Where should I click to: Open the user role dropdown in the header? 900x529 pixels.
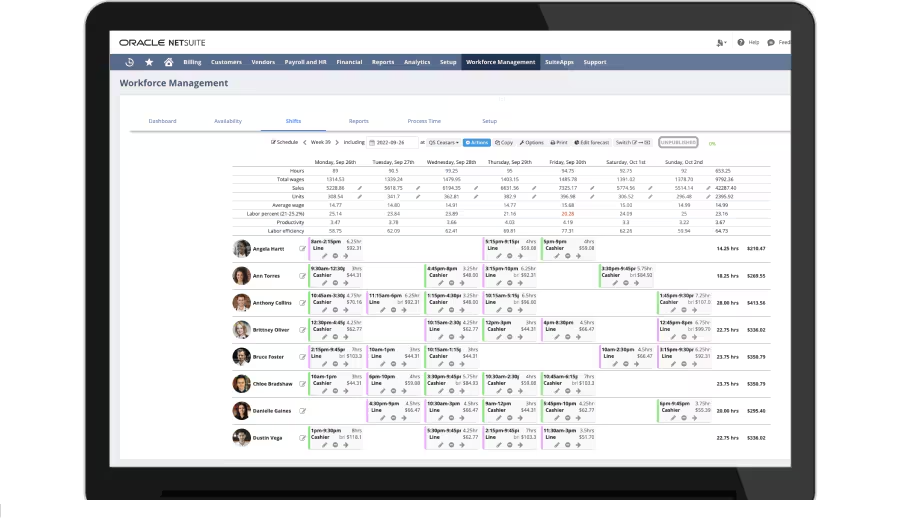tap(722, 43)
